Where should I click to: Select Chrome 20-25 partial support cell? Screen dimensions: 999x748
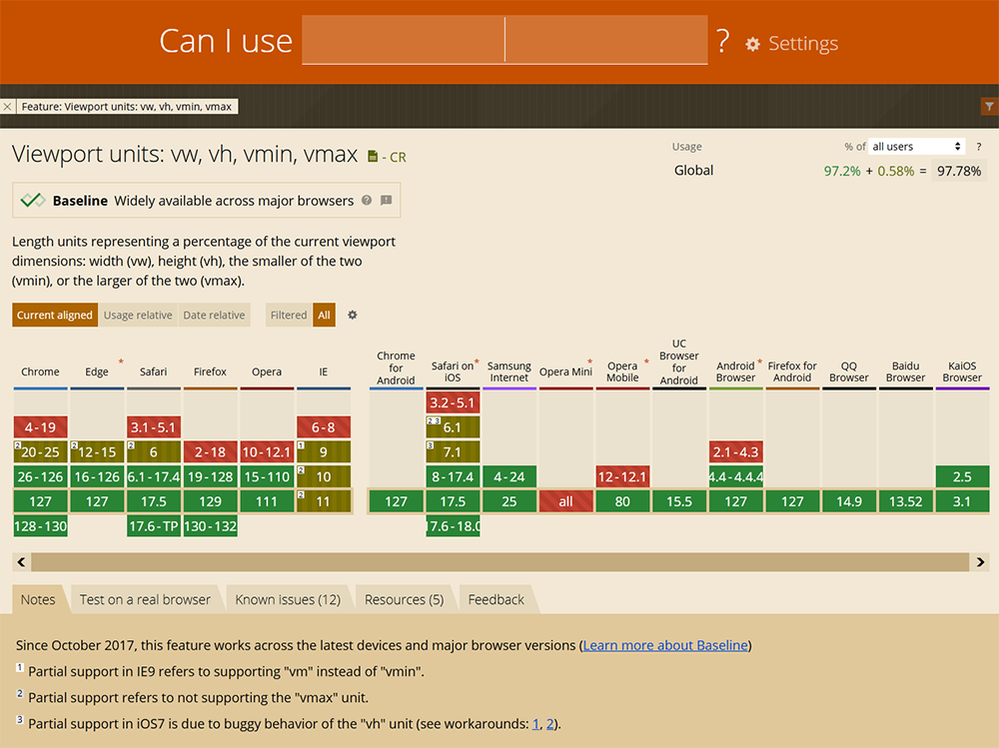point(40,452)
